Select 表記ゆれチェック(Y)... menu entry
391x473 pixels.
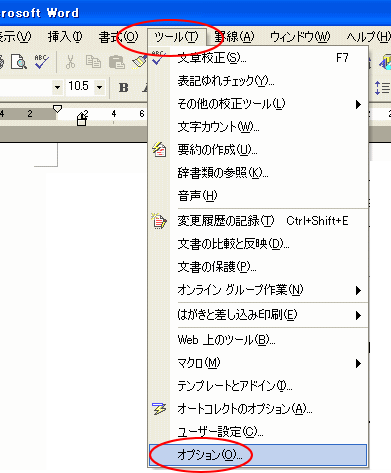258,81
